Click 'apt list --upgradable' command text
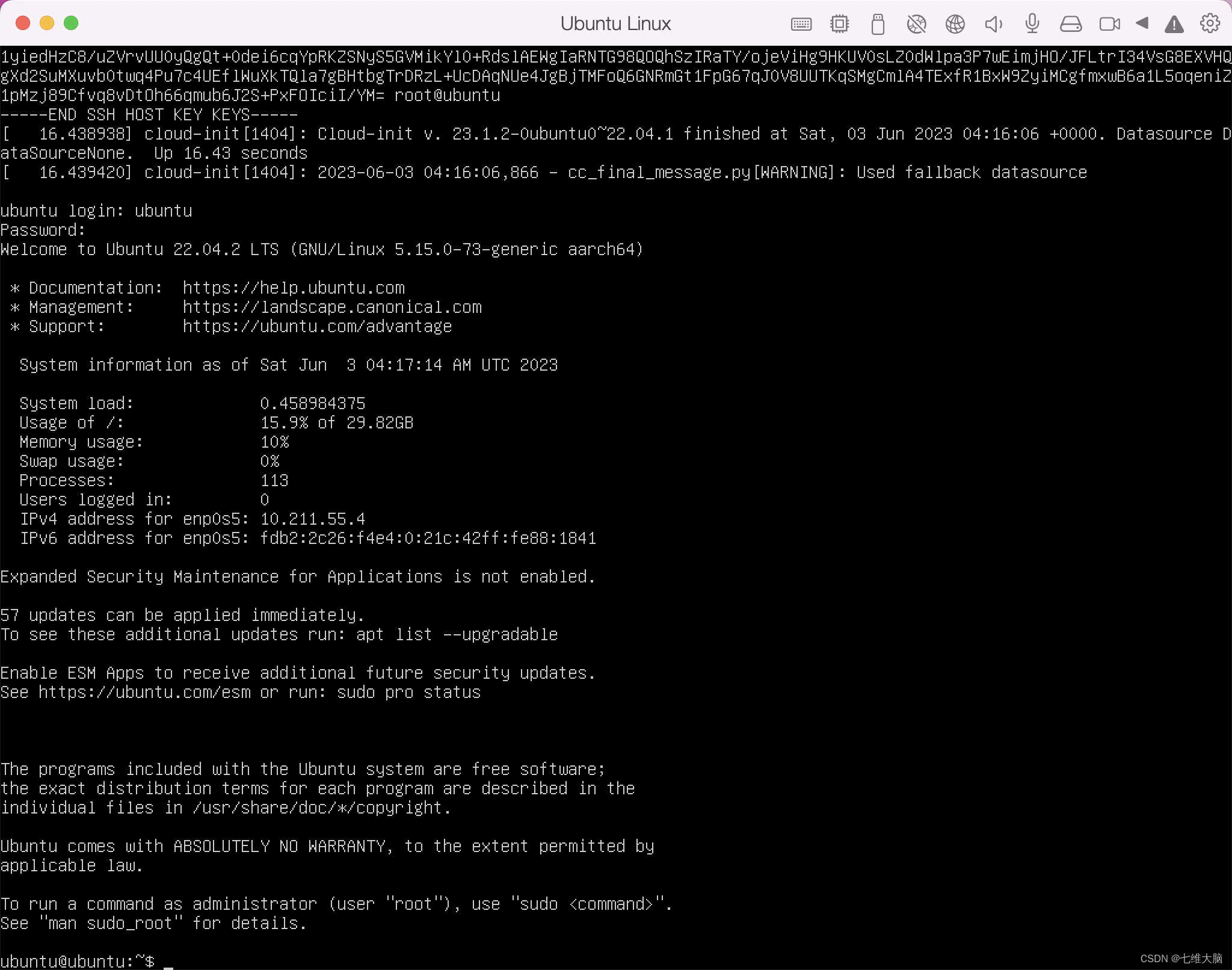Viewport: 1232px width, 970px height. point(457,634)
